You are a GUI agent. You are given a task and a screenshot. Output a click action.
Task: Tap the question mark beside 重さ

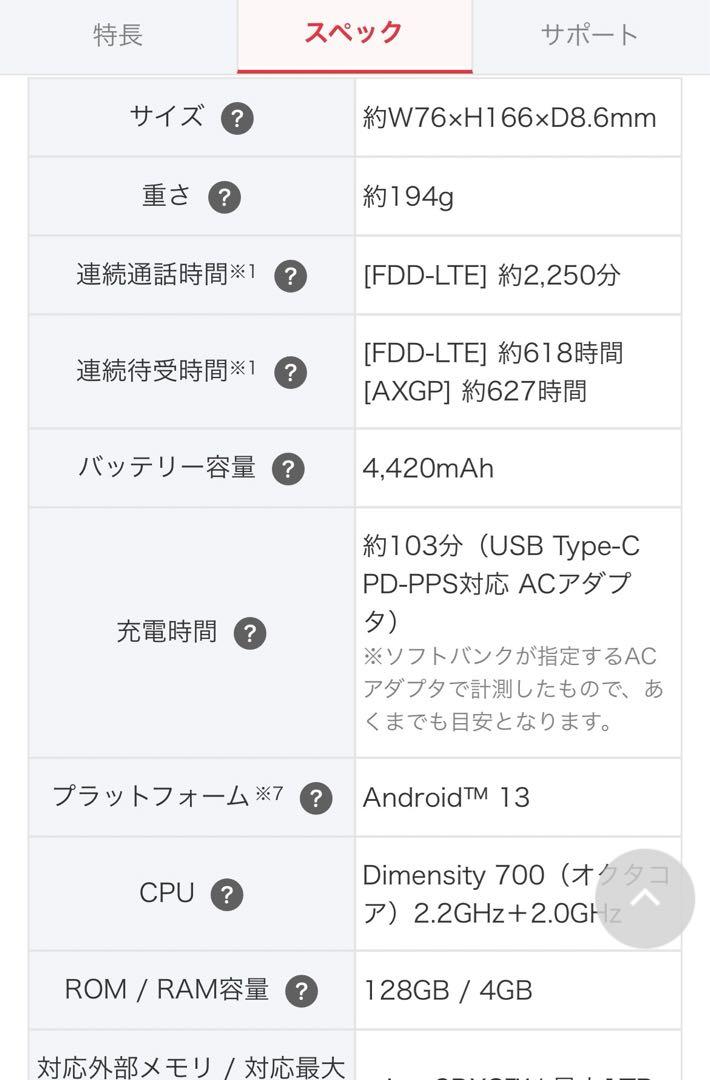[x=225, y=197]
